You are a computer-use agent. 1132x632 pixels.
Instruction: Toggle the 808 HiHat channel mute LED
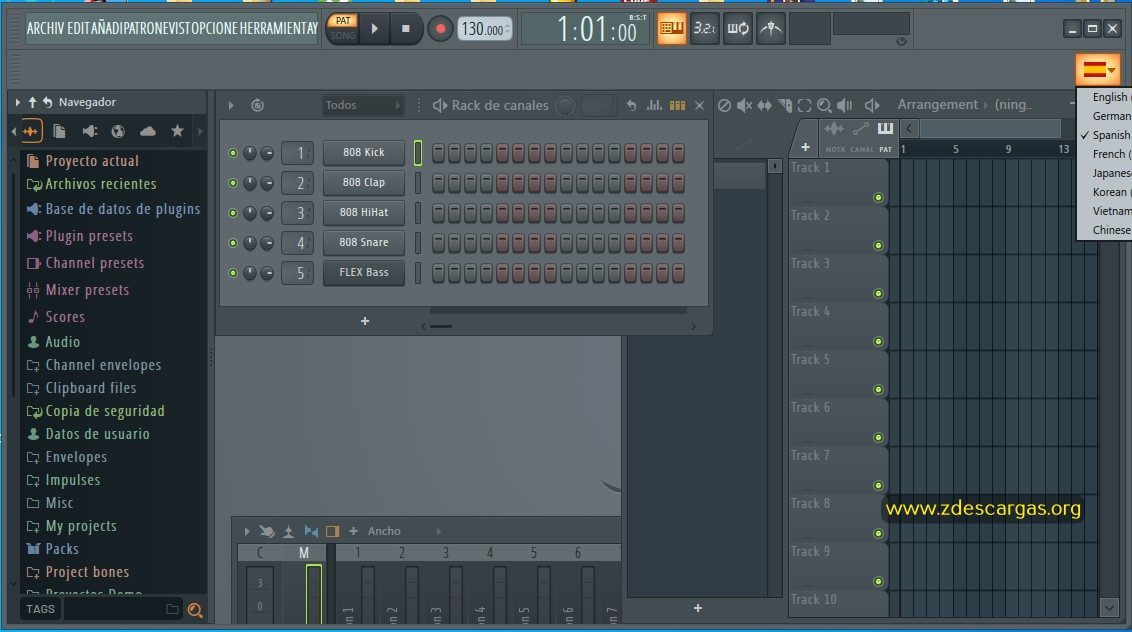click(232, 213)
